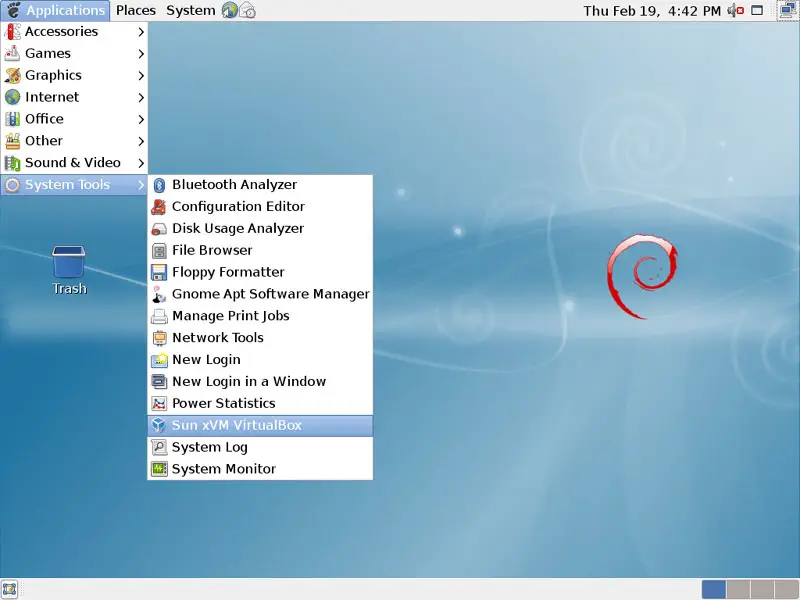This screenshot has width=800, height=600.
Task: Click the window selector icon in top panel
Action: click(x=757, y=10)
